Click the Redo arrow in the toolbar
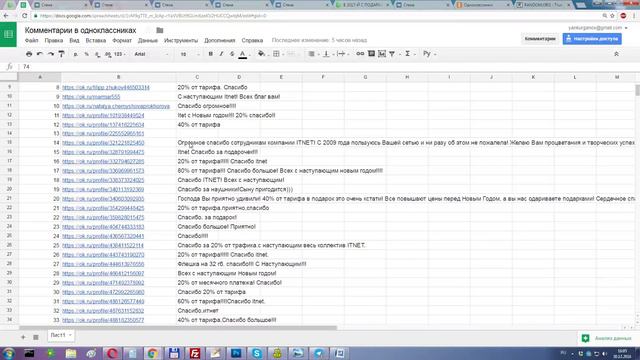640x360 pixels. click(x=50, y=54)
